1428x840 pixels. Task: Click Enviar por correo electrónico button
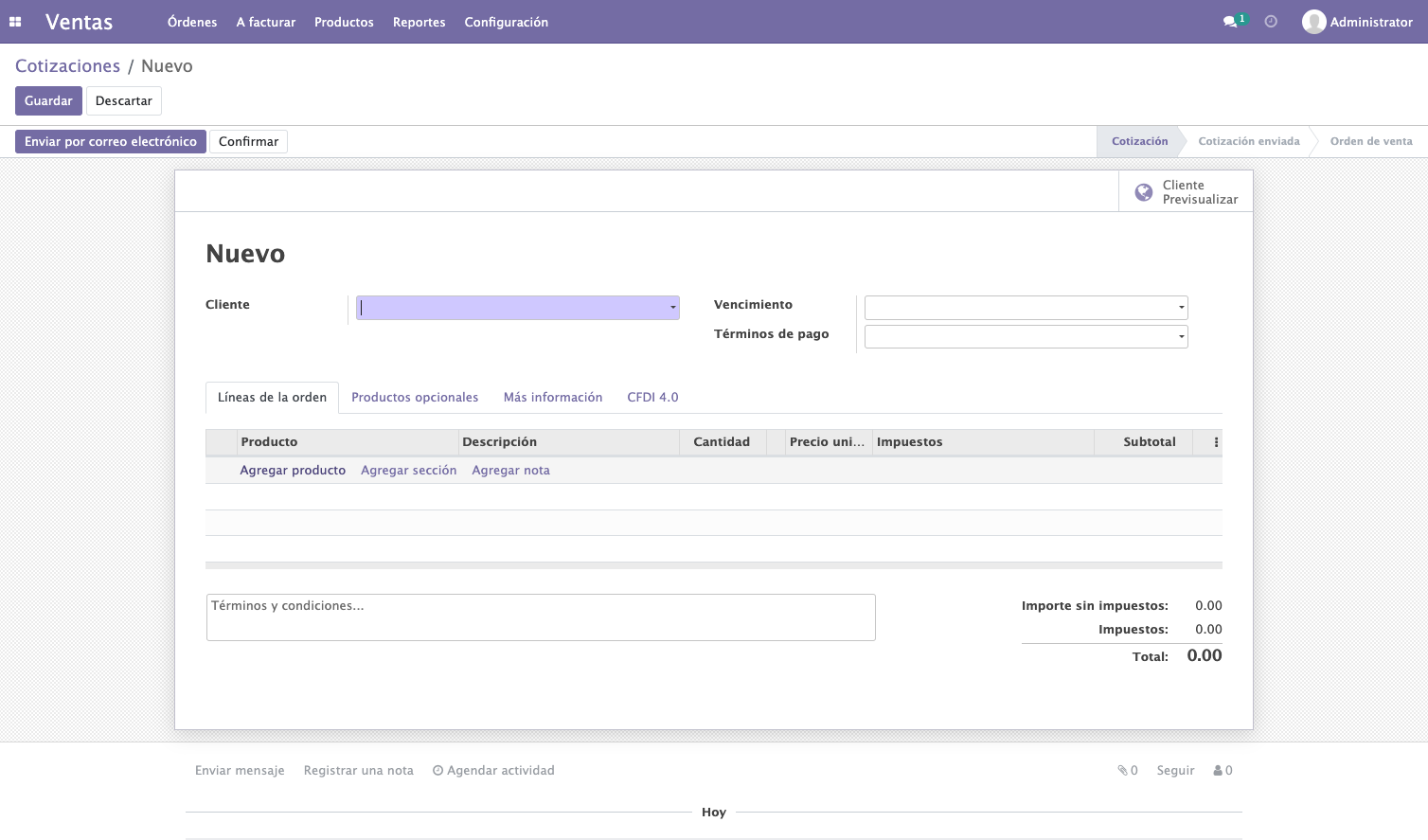tap(111, 142)
